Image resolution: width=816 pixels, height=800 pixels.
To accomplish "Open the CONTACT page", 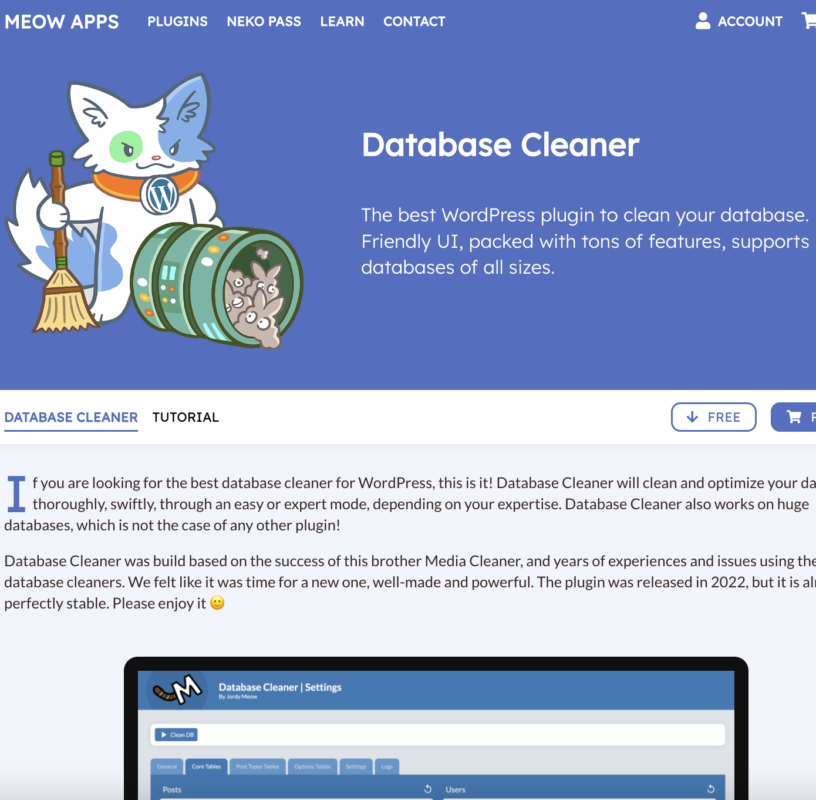I will (414, 21).
